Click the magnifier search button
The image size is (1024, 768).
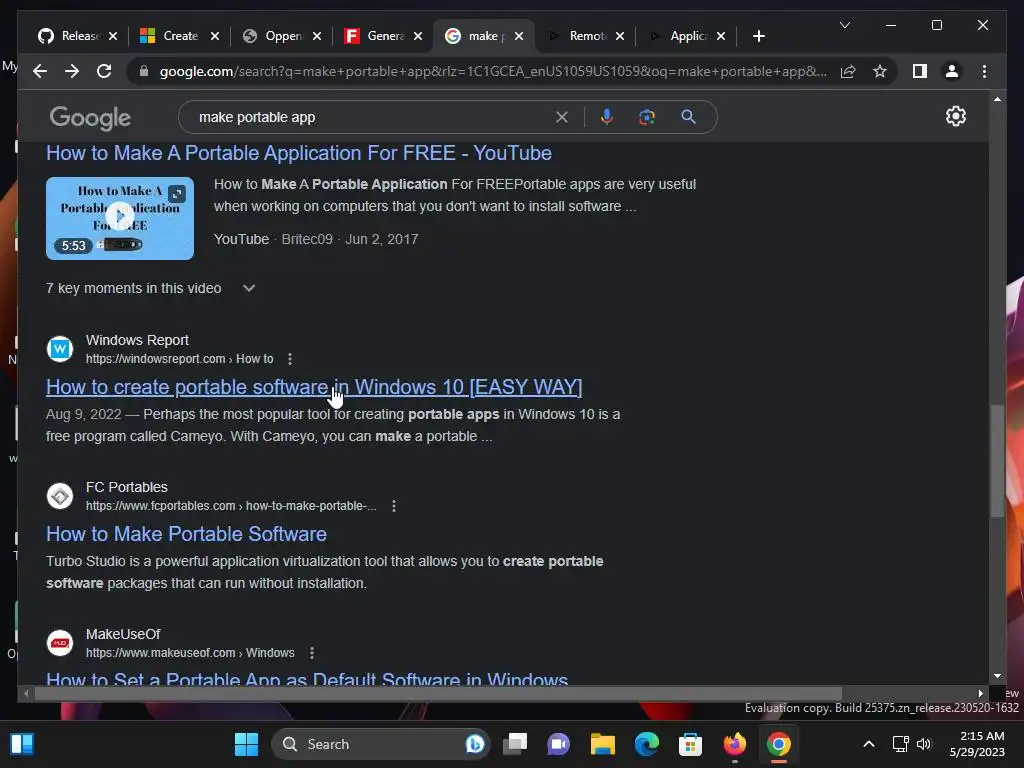(x=688, y=117)
